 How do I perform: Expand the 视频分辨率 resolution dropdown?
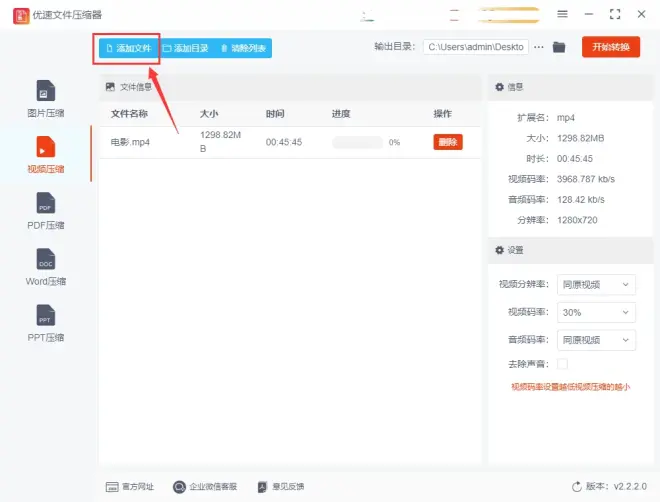click(596, 285)
